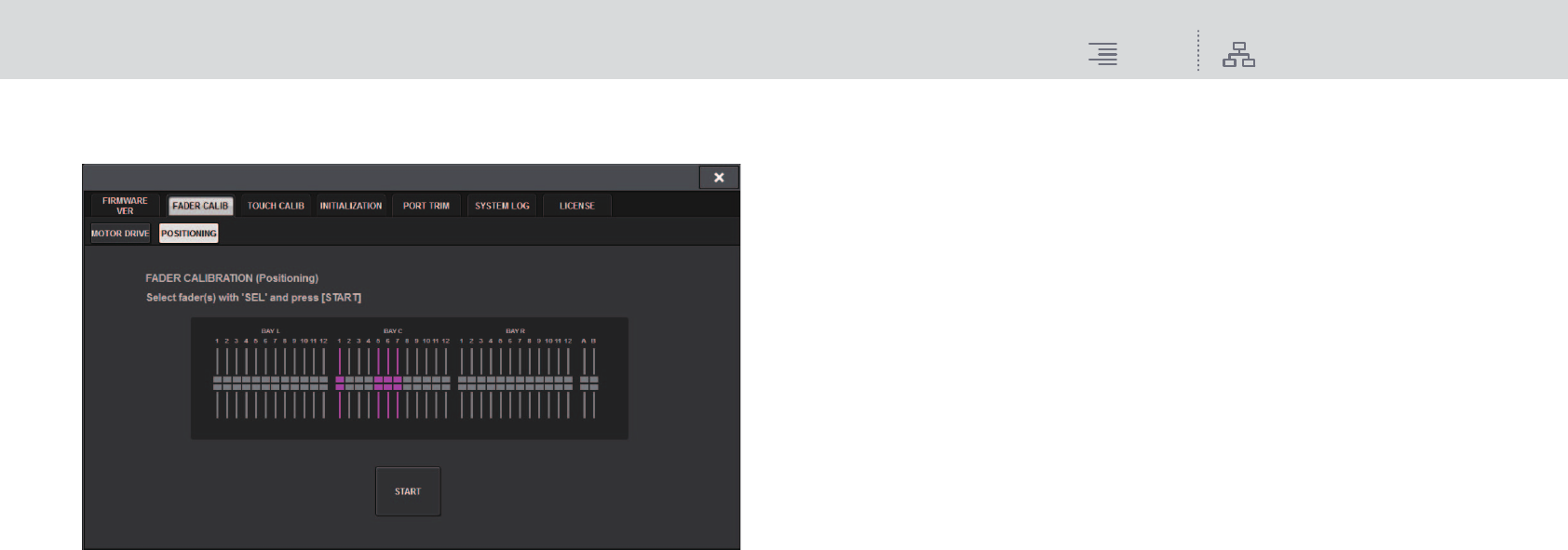Open the FIRMWARE VER tab
1568x550 pixels.
pos(125,206)
